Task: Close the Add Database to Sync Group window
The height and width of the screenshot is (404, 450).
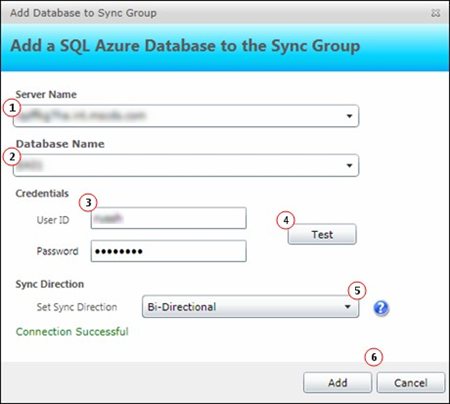Action: pos(435,13)
